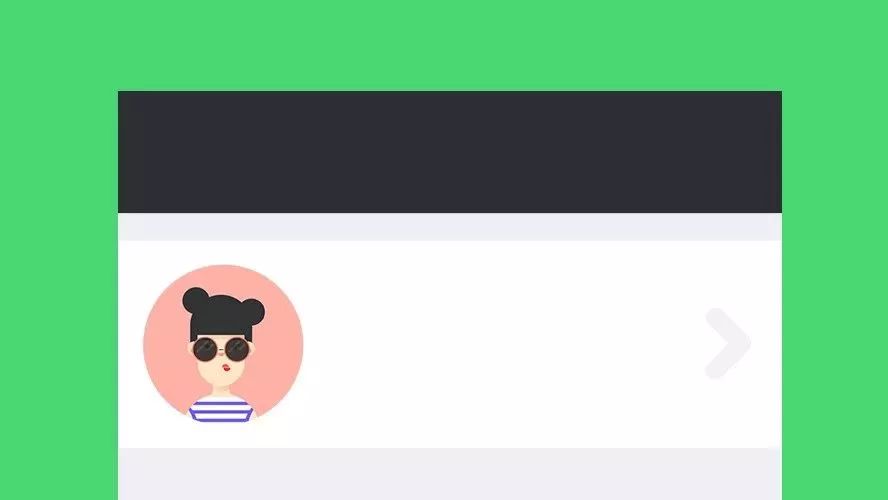
Task: Click the avatar's neck above striped shirt
Action: [220, 392]
